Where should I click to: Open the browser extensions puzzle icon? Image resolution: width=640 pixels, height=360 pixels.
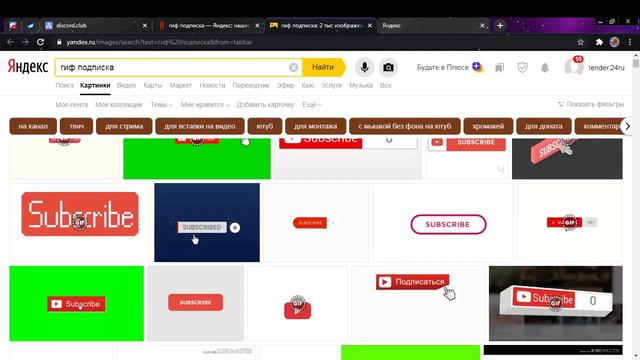coord(599,42)
